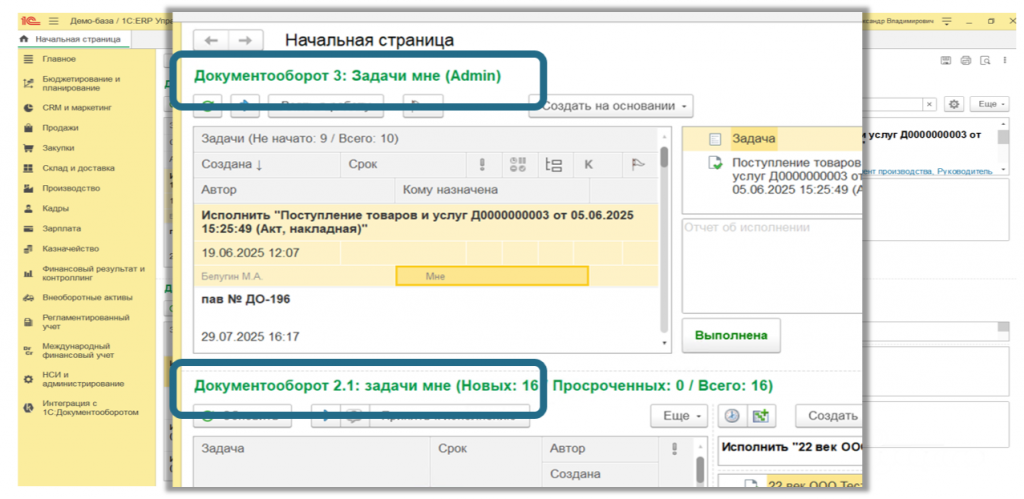Click the Закупки cart icon in sidebar
The image size is (1024, 499).
point(28,148)
